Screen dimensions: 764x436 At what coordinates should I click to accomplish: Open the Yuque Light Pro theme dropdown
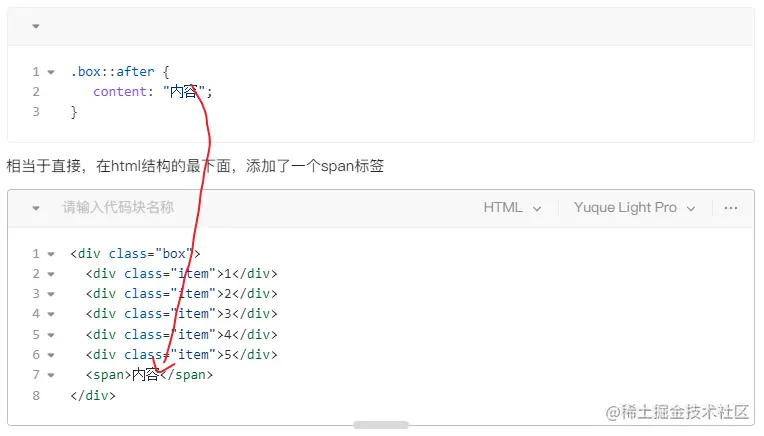pyautogui.click(x=634, y=208)
